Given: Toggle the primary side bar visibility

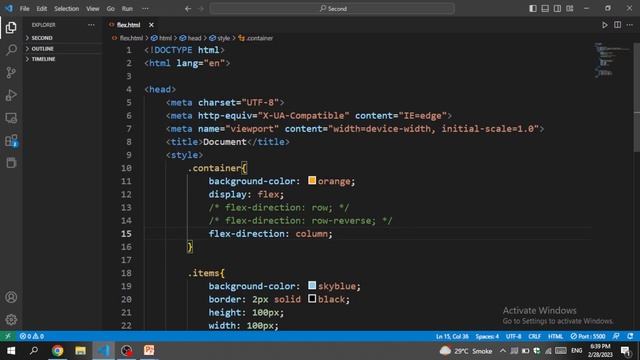Looking at the screenshot, I should (x=533, y=9).
